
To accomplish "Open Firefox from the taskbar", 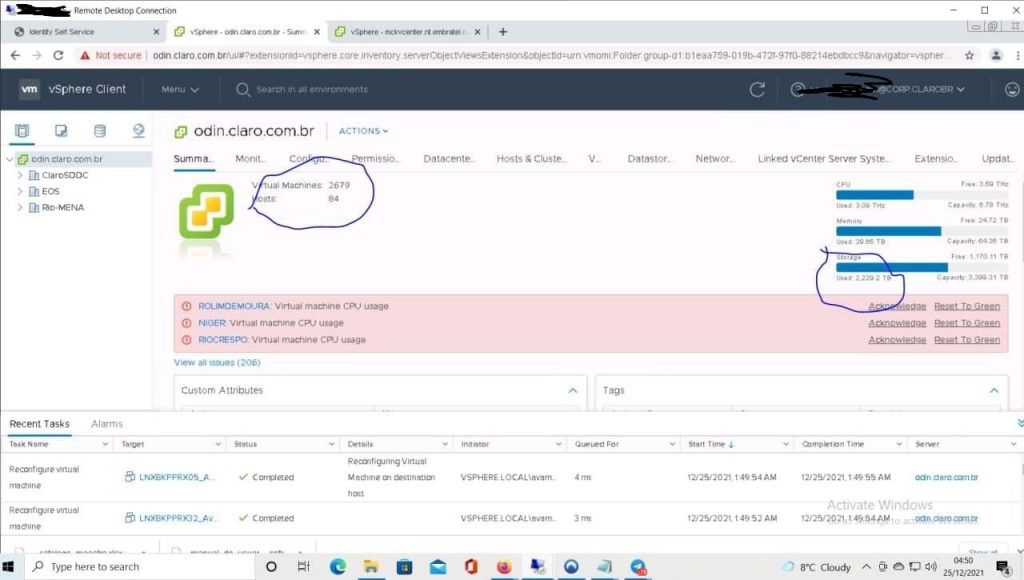I will pos(504,566).
